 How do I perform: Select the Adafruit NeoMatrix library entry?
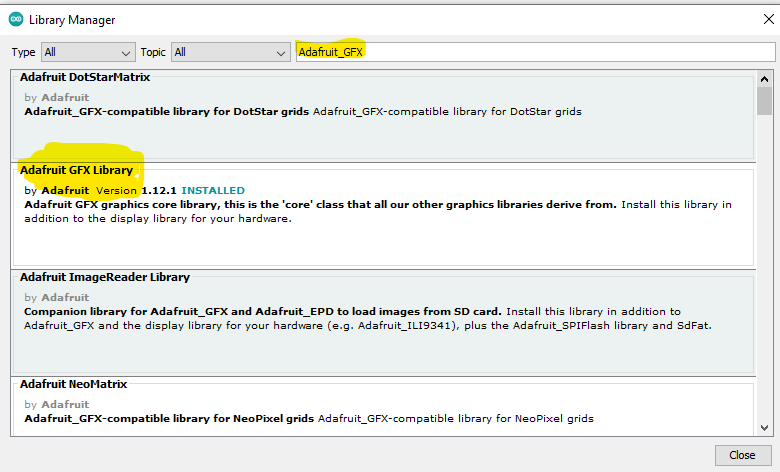tap(383, 406)
